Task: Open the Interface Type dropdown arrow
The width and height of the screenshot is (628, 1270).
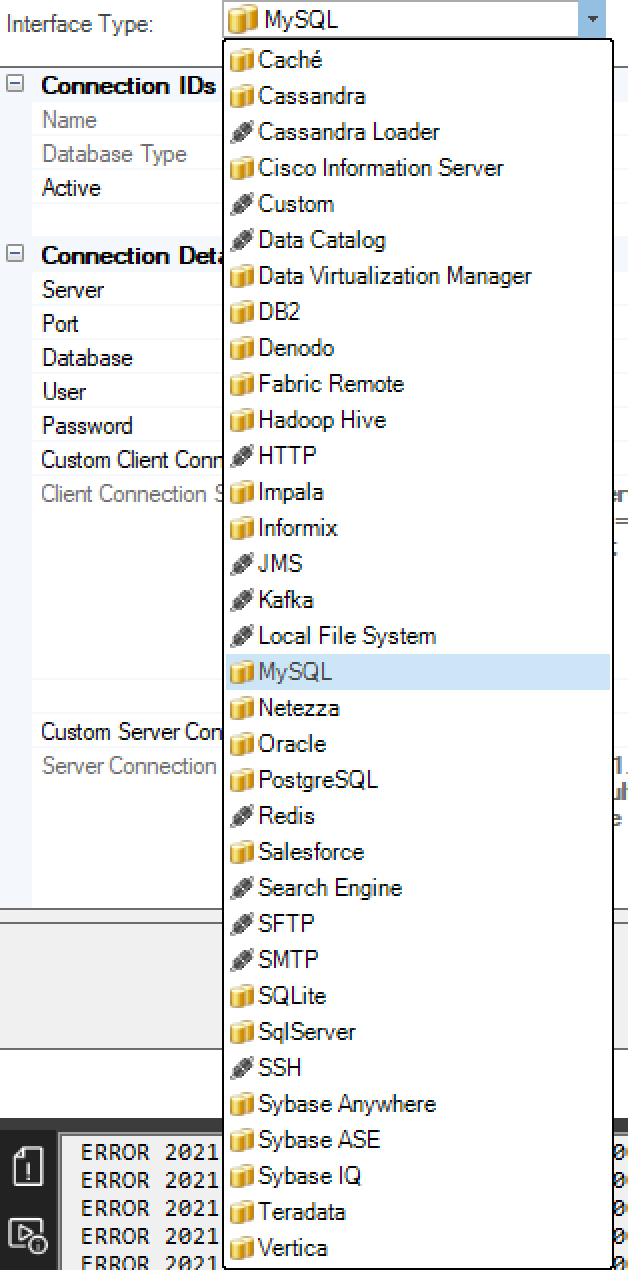Action: click(590, 17)
